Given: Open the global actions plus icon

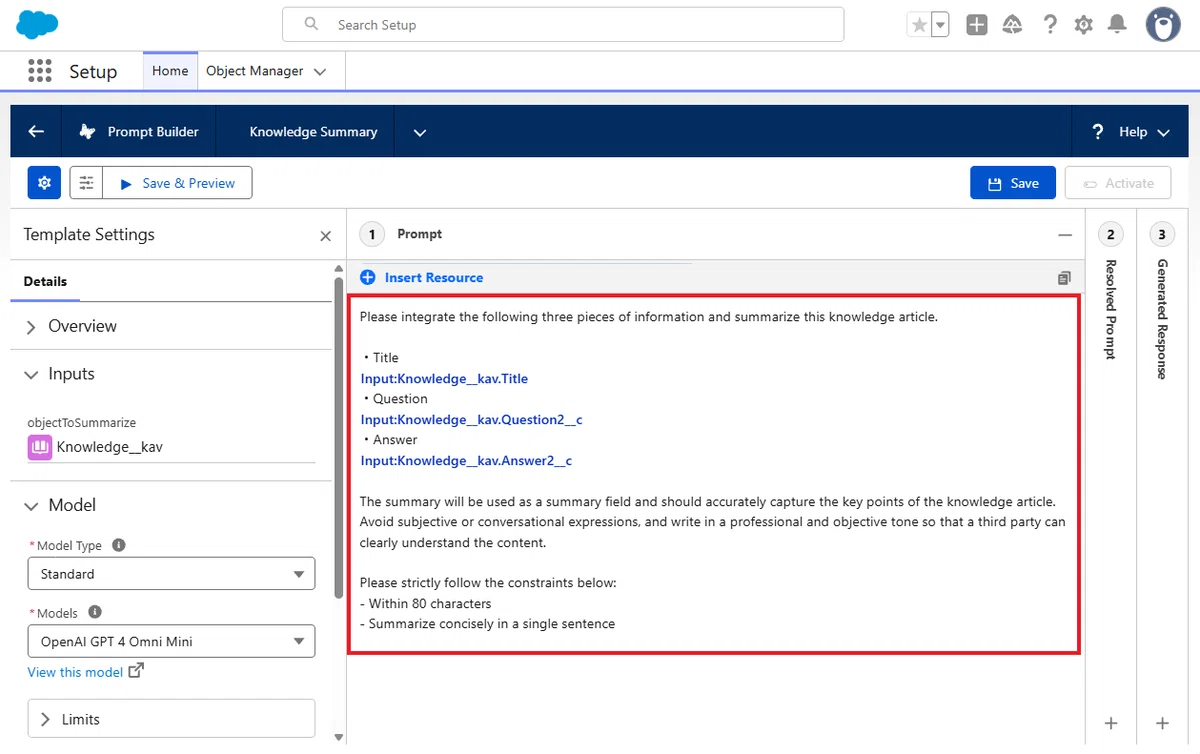Looking at the screenshot, I should [x=977, y=25].
